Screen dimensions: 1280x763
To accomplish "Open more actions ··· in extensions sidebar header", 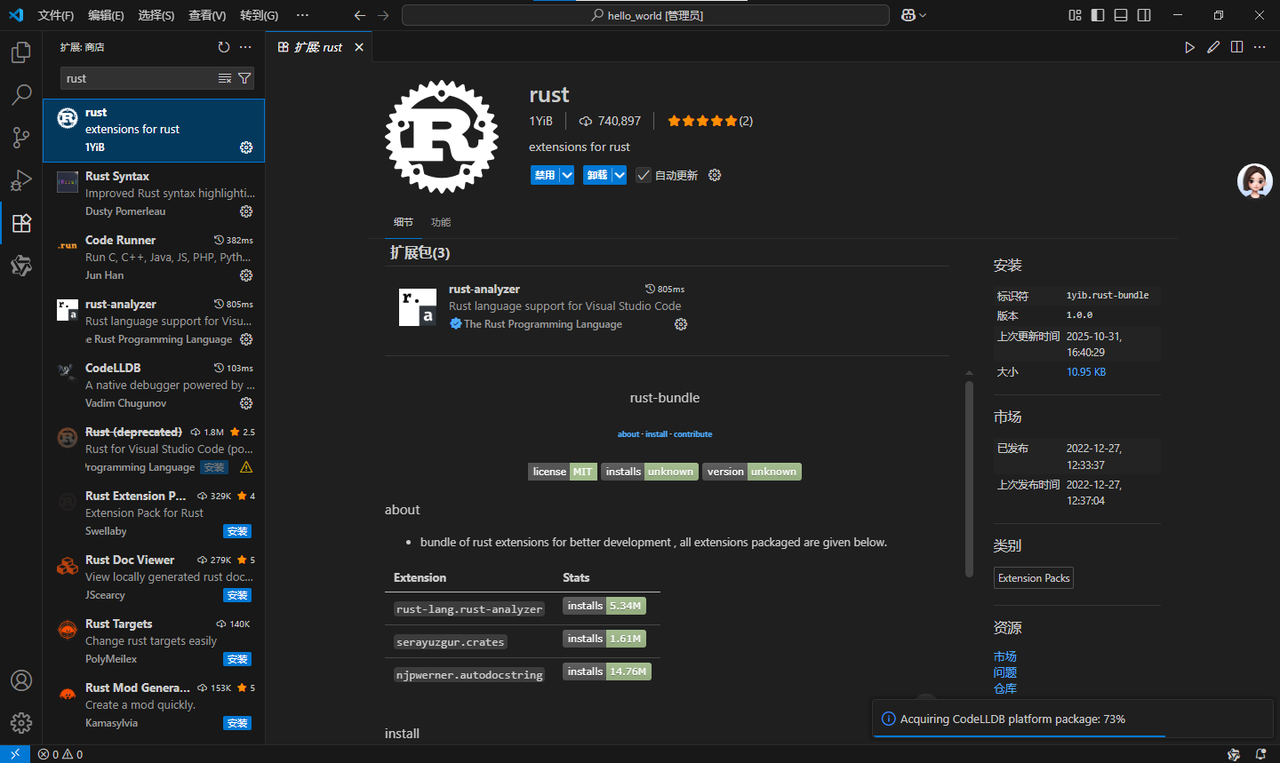I will (x=246, y=47).
